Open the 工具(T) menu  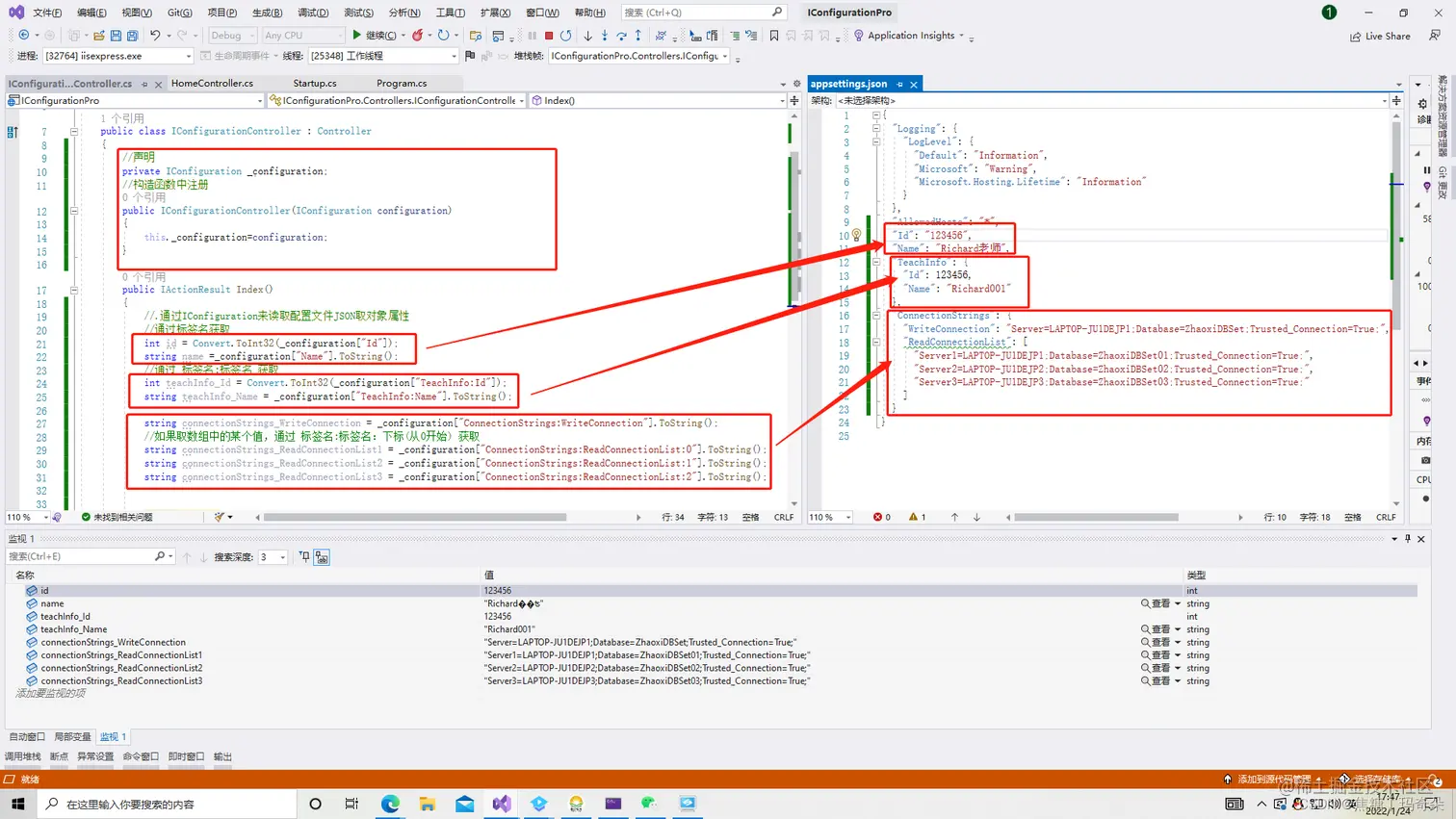coord(450,13)
